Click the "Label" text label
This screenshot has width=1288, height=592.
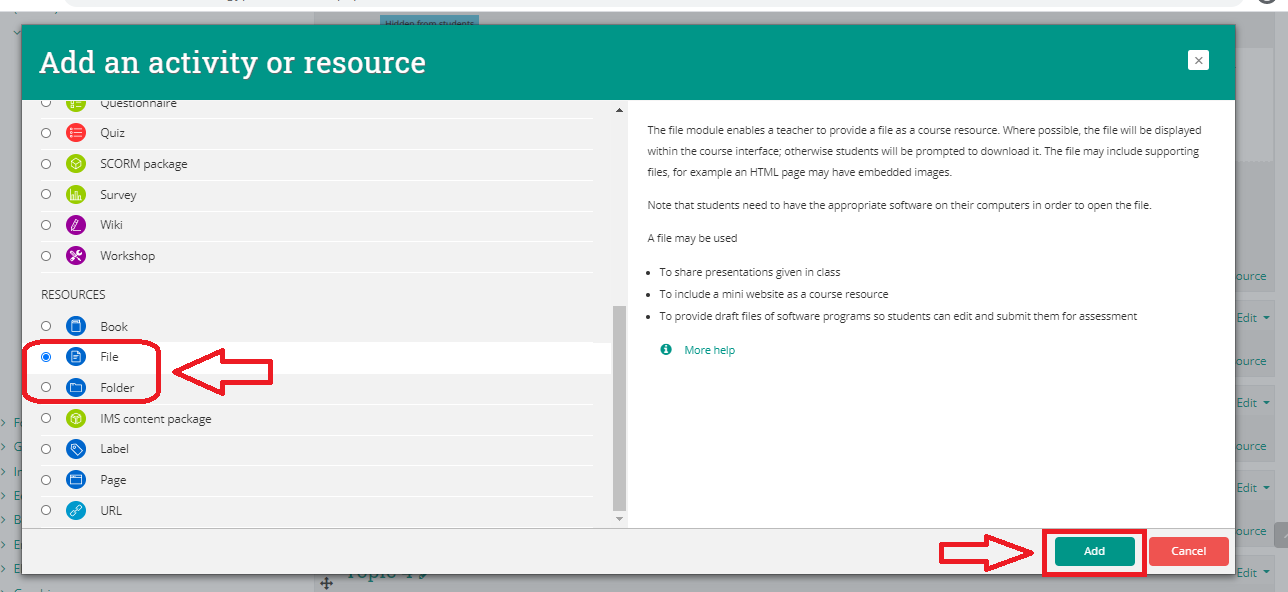click(114, 449)
